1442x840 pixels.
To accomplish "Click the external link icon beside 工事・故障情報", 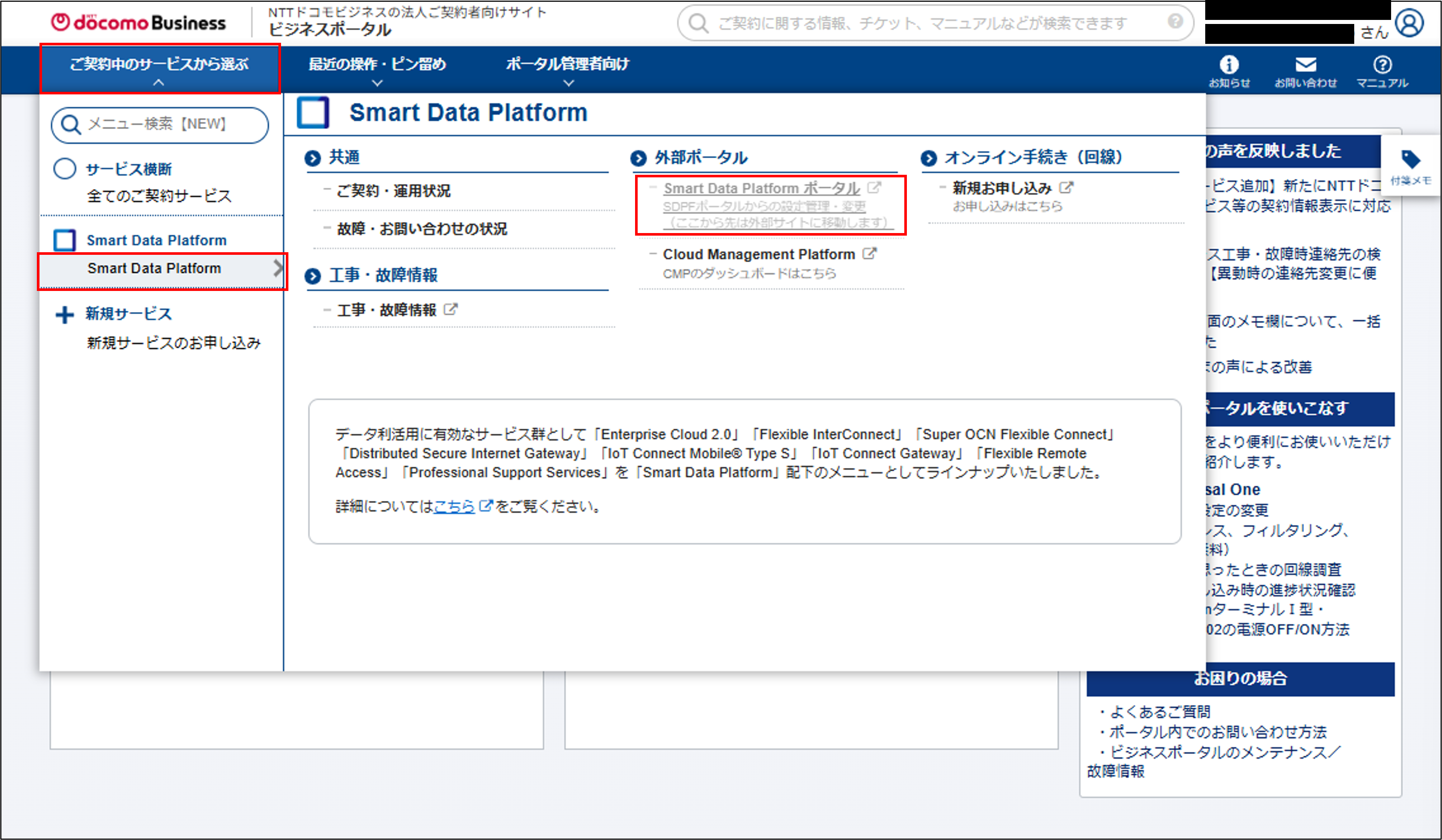I will click(450, 310).
